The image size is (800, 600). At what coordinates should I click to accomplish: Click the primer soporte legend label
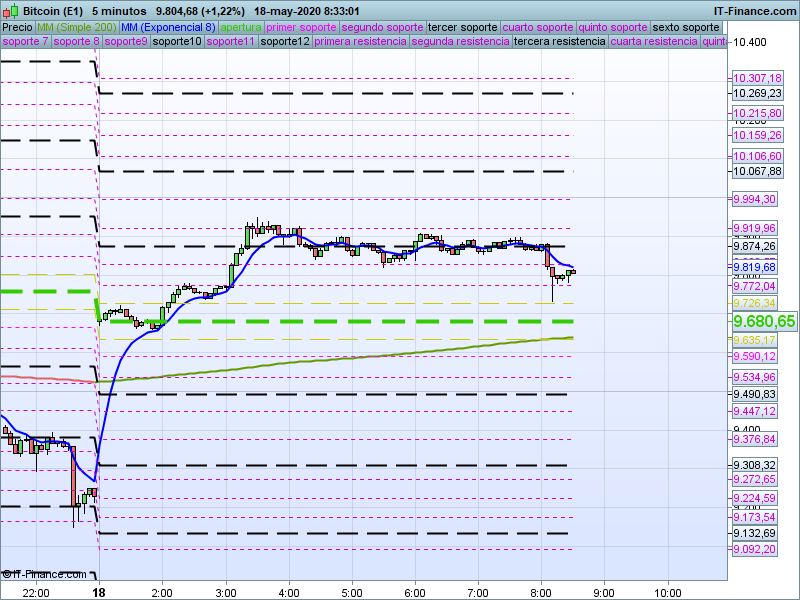301,27
